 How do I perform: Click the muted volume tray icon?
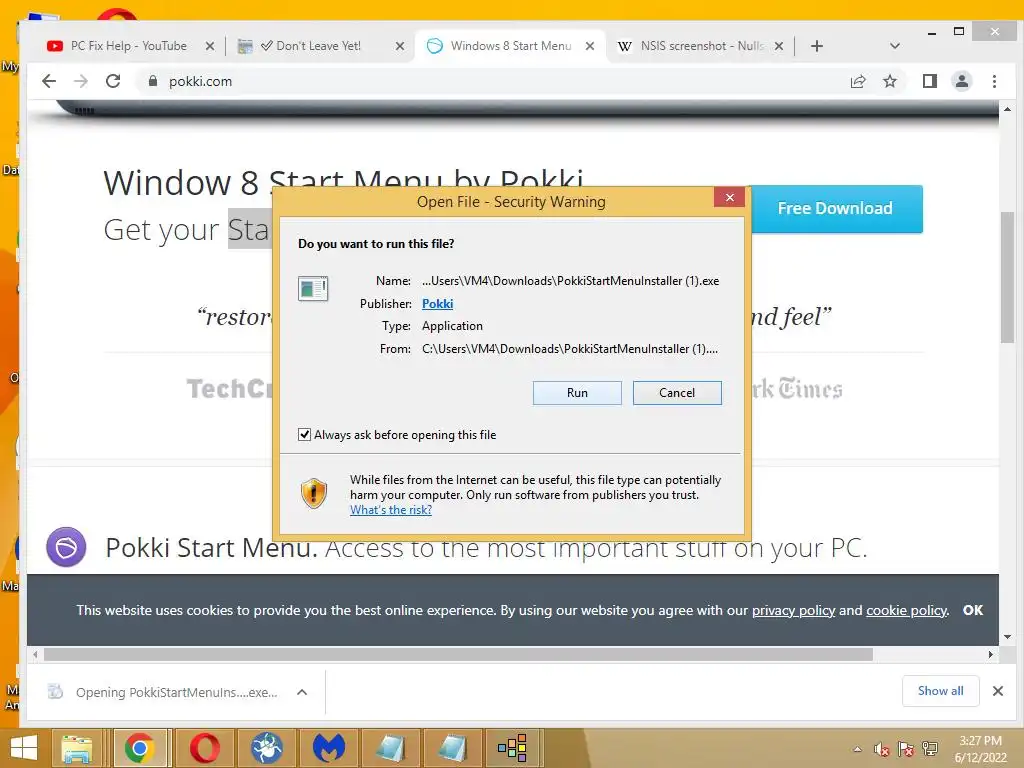[x=881, y=749]
